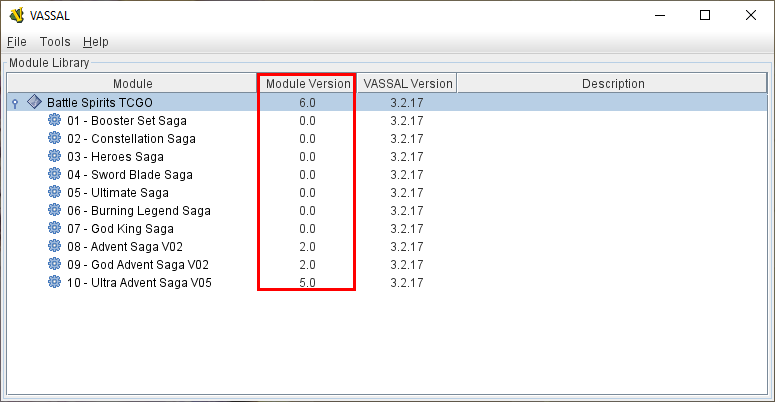Viewport: 775px width, 402px height.
Task: Maximize the VASSAL window
Action: 705,15
